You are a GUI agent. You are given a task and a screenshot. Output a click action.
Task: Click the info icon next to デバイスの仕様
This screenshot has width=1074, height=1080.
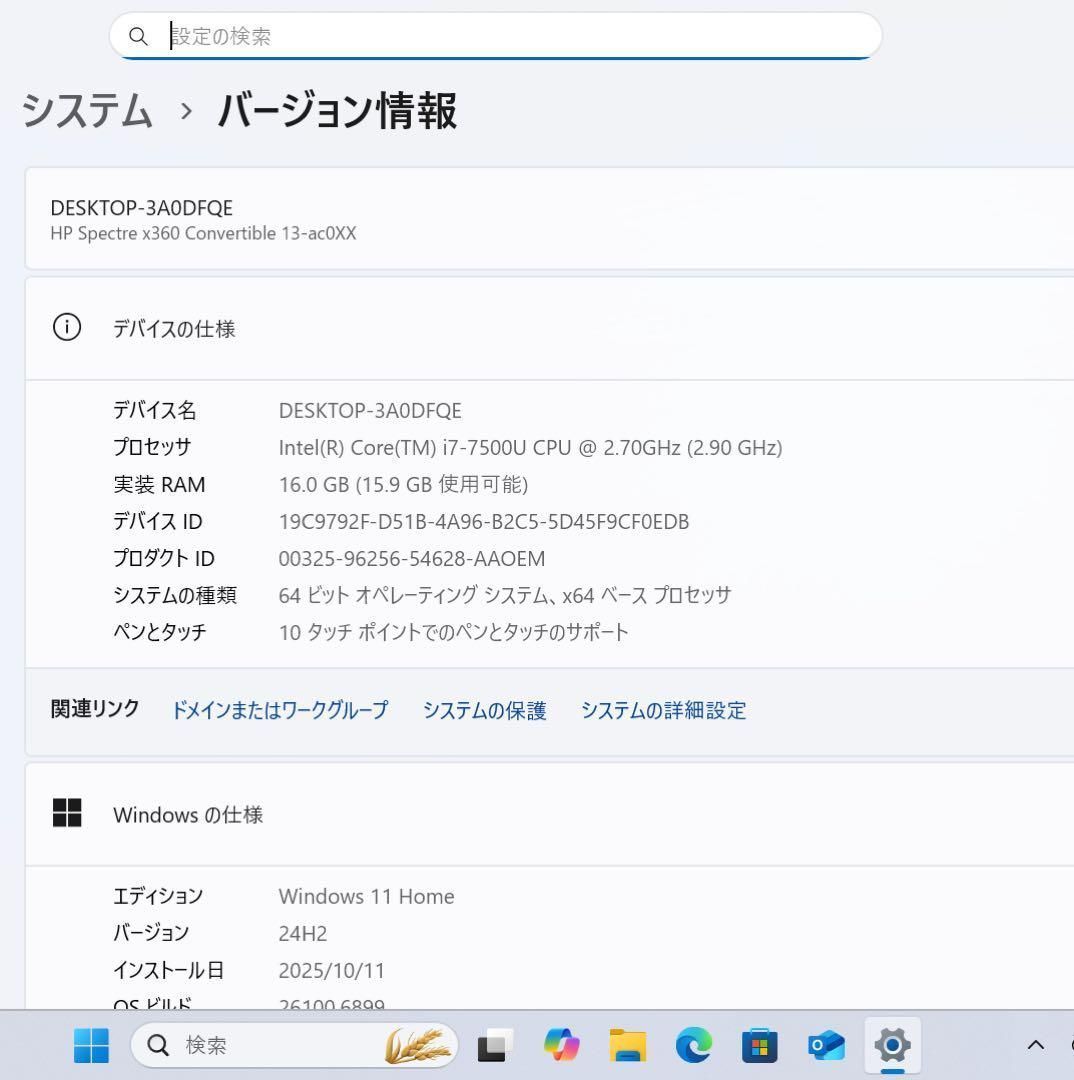(x=67, y=327)
